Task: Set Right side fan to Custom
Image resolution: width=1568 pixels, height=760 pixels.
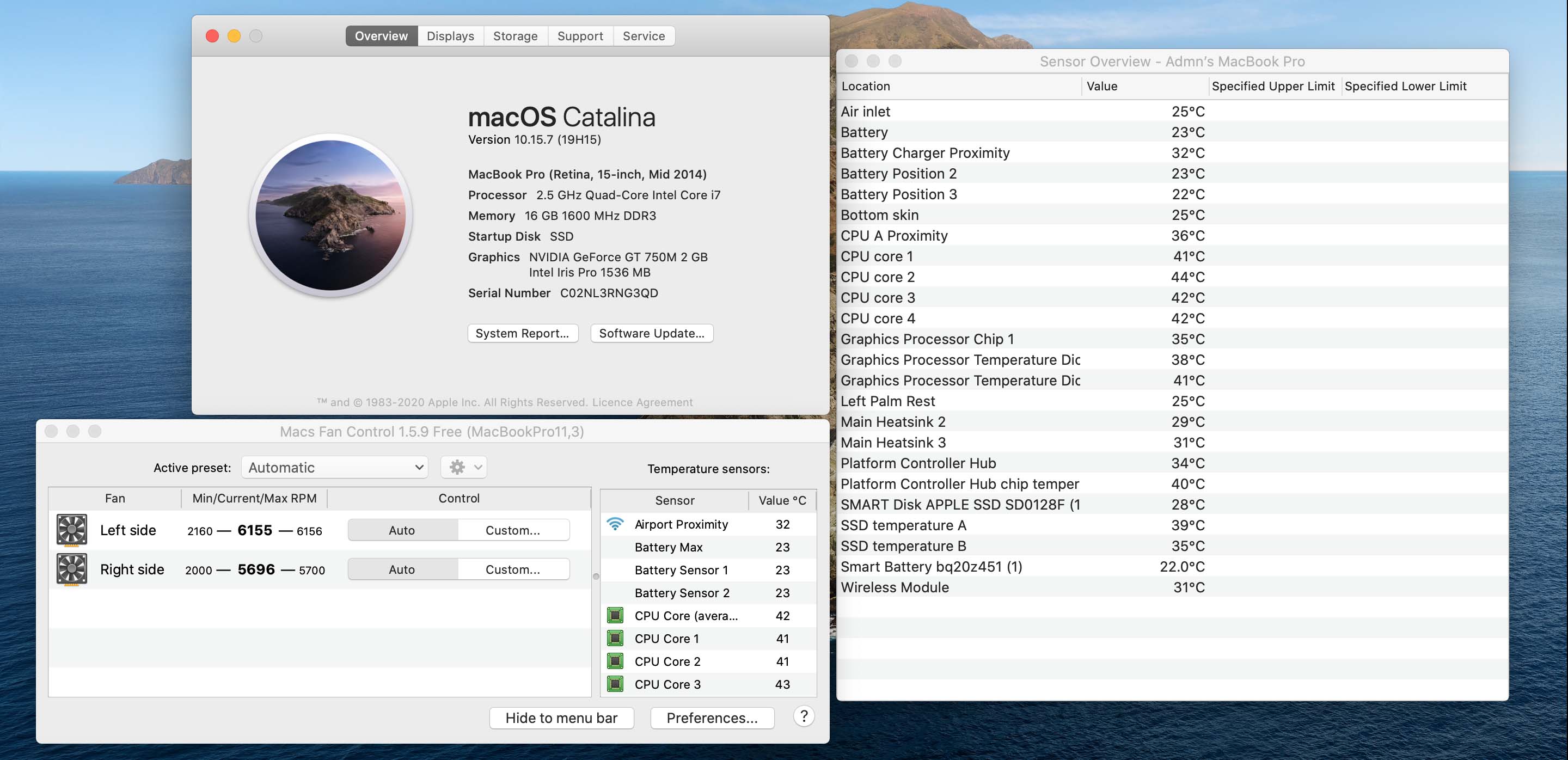Action: coord(512,569)
